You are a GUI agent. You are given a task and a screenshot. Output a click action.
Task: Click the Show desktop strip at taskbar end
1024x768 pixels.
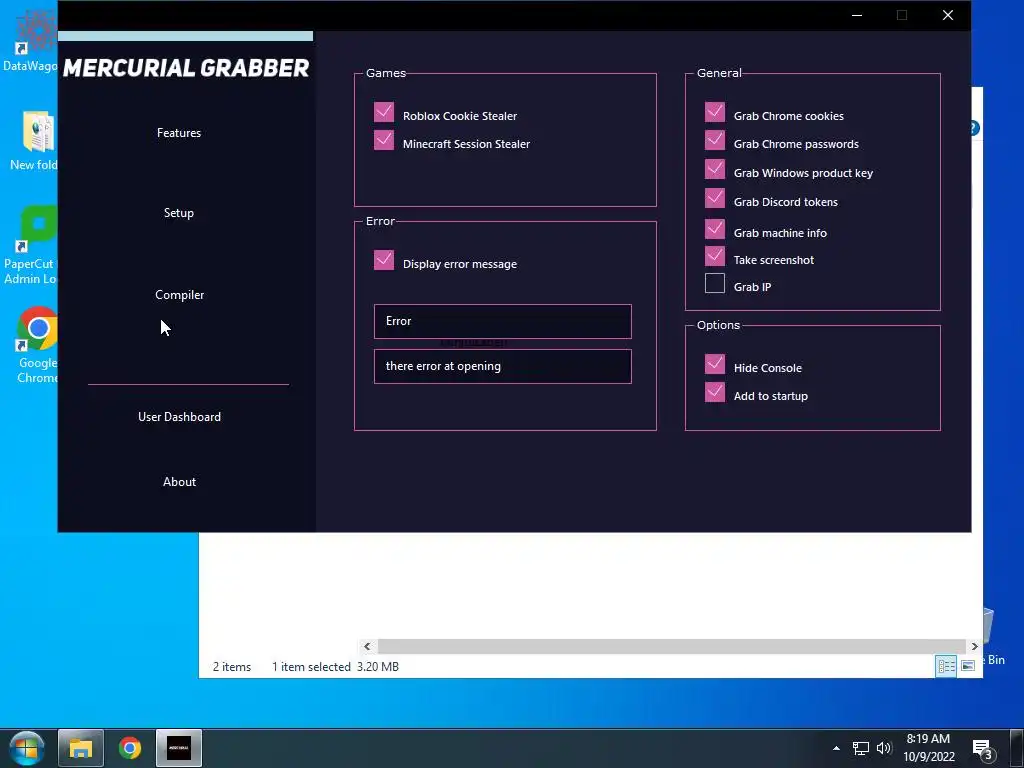(x=1018, y=748)
